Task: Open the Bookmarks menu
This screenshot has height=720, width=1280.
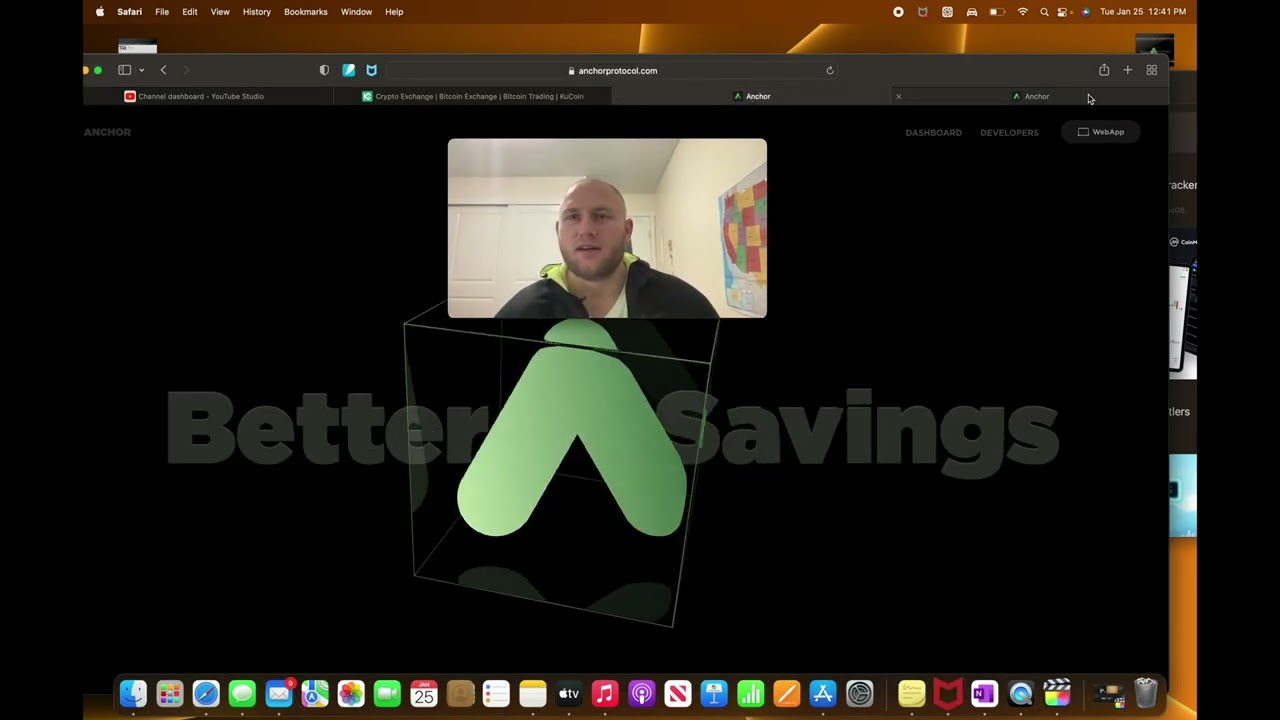Action: 306,12
